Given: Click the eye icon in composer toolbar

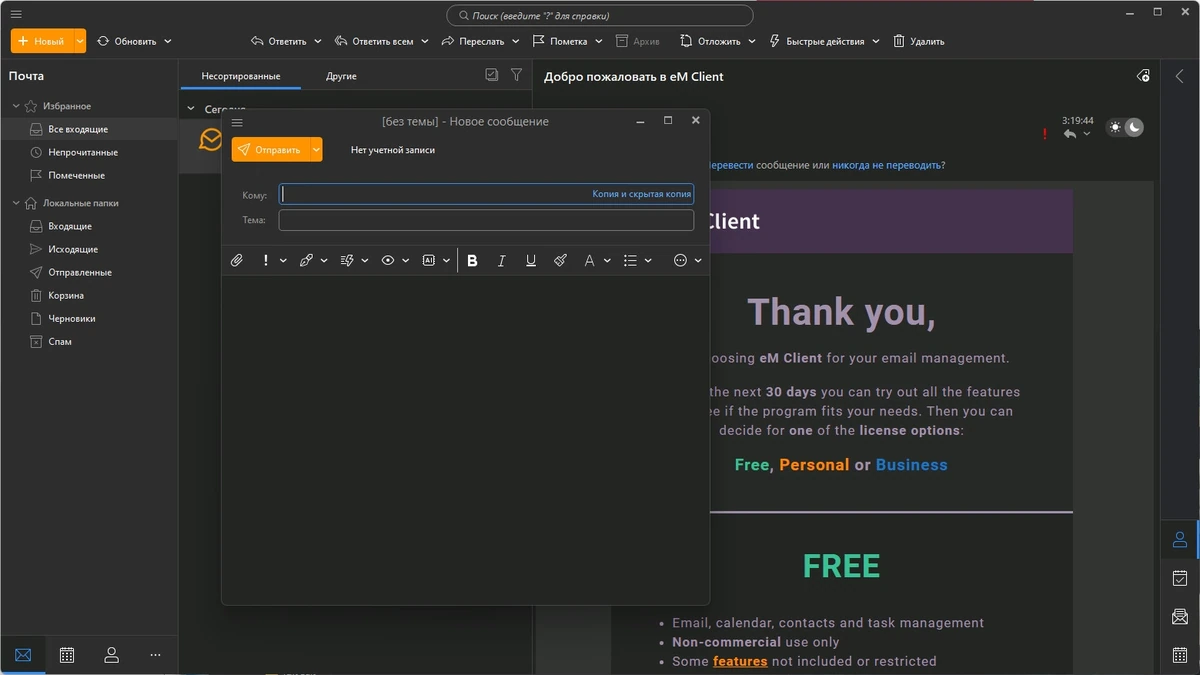Looking at the screenshot, I should pos(388,260).
